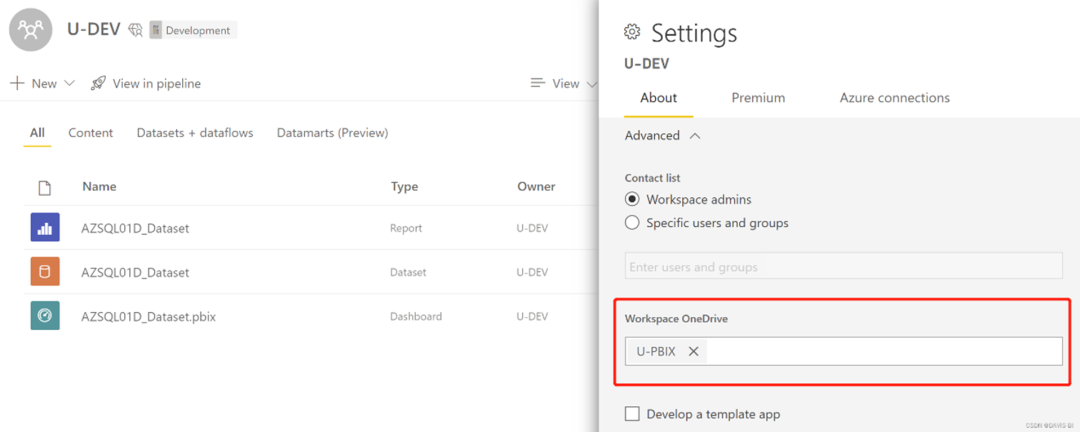Image resolution: width=1080 pixels, height=432 pixels.
Task: Select the About settings tab
Action: (x=658, y=98)
